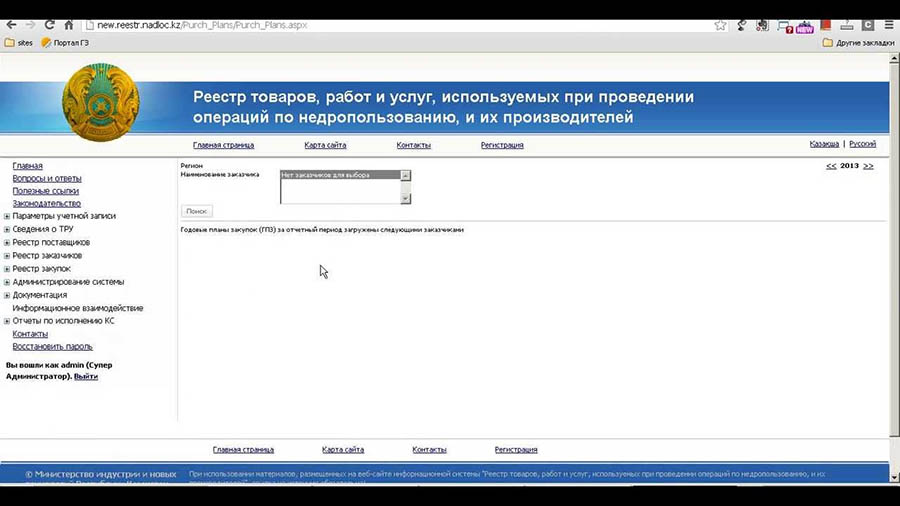
Task: Open the Chrome hamburger menu
Action: (x=889, y=25)
